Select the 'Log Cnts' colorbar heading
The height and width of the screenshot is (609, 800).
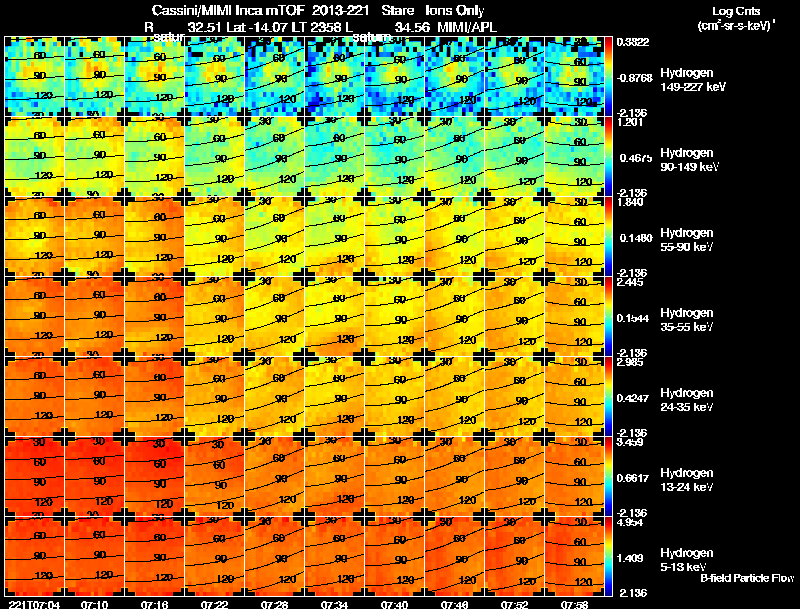pos(736,11)
